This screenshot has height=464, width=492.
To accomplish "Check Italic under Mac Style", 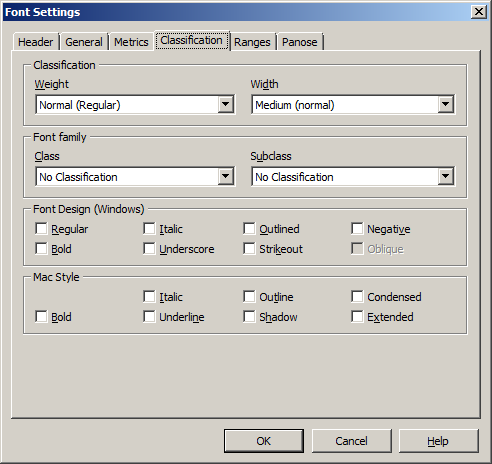I will (x=149, y=297).
